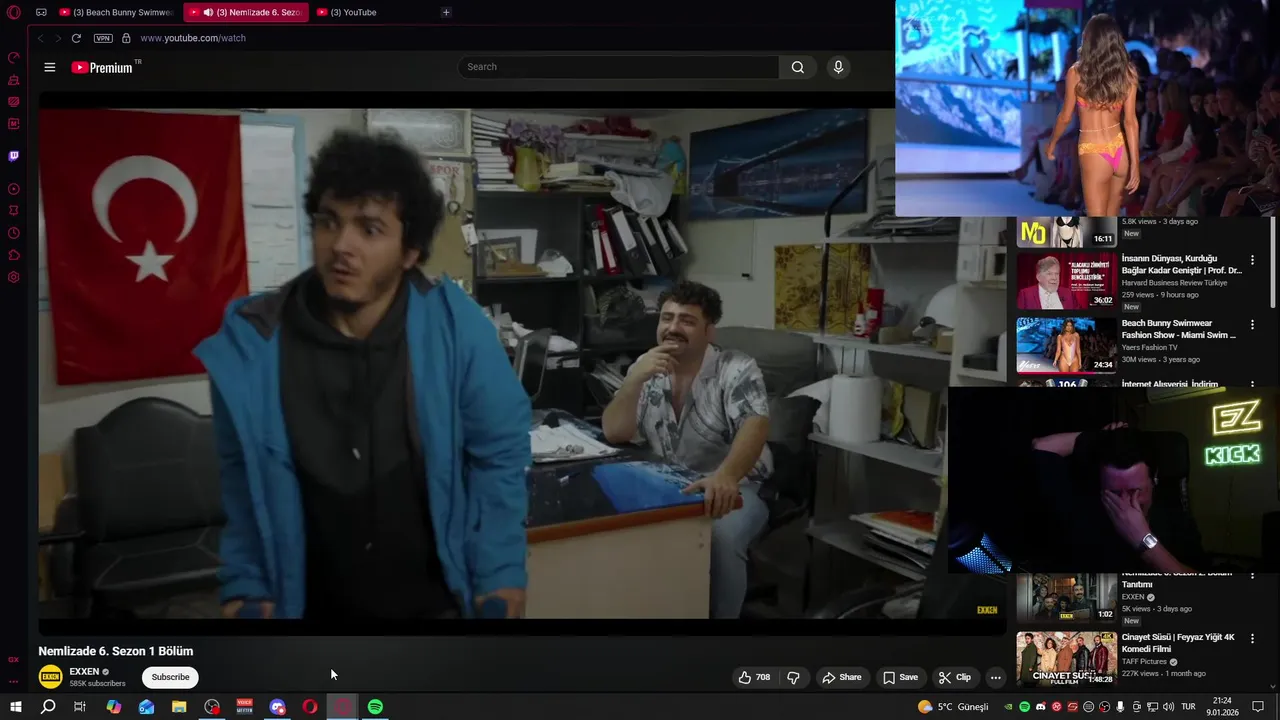Open Windows taskbar search

pyautogui.click(x=48, y=707)
